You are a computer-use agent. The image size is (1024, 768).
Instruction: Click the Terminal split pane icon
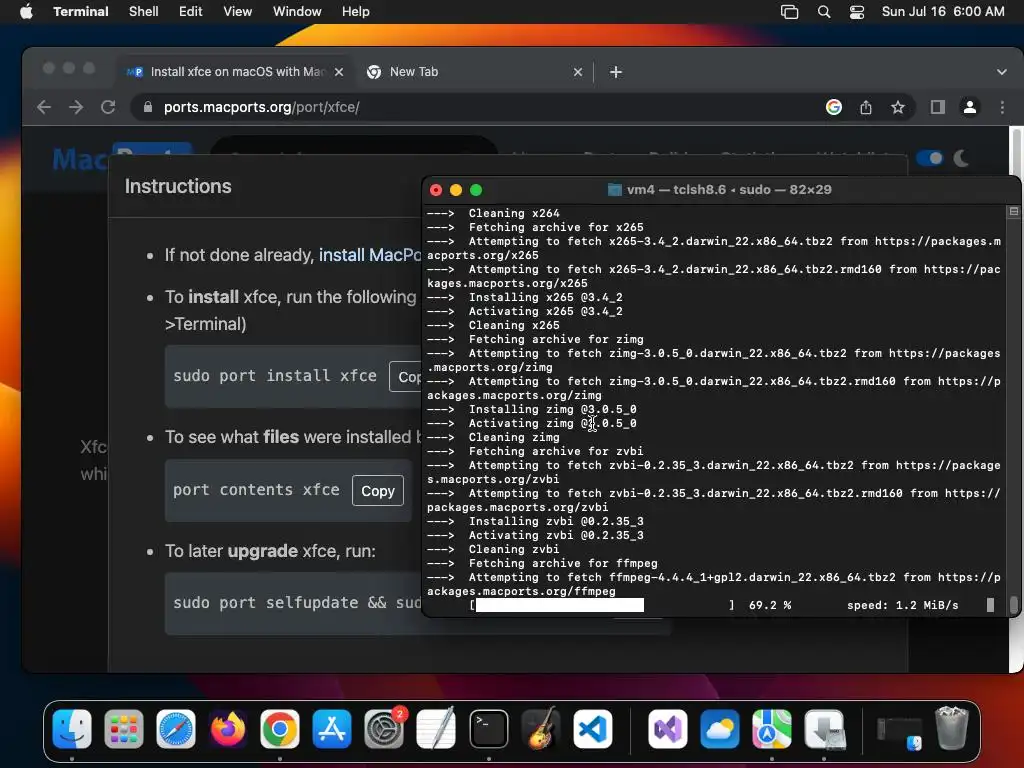[x=1014, y=212]
